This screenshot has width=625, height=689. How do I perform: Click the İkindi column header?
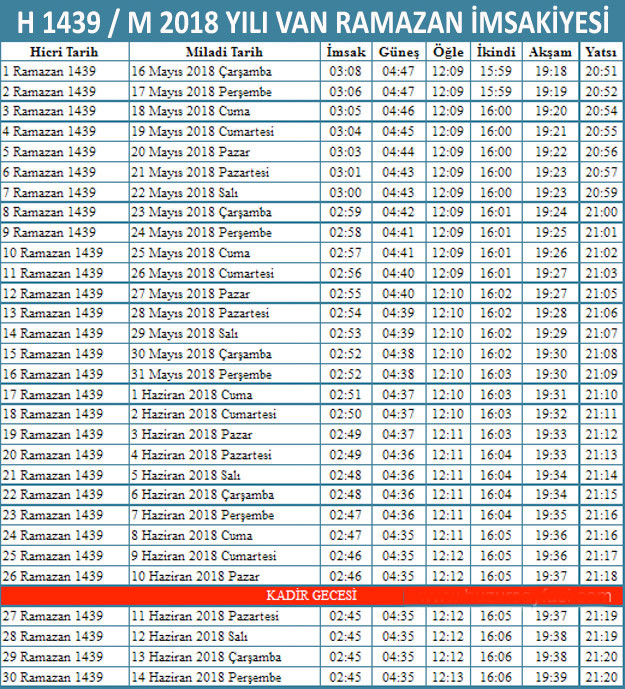(x=495, y=51)
